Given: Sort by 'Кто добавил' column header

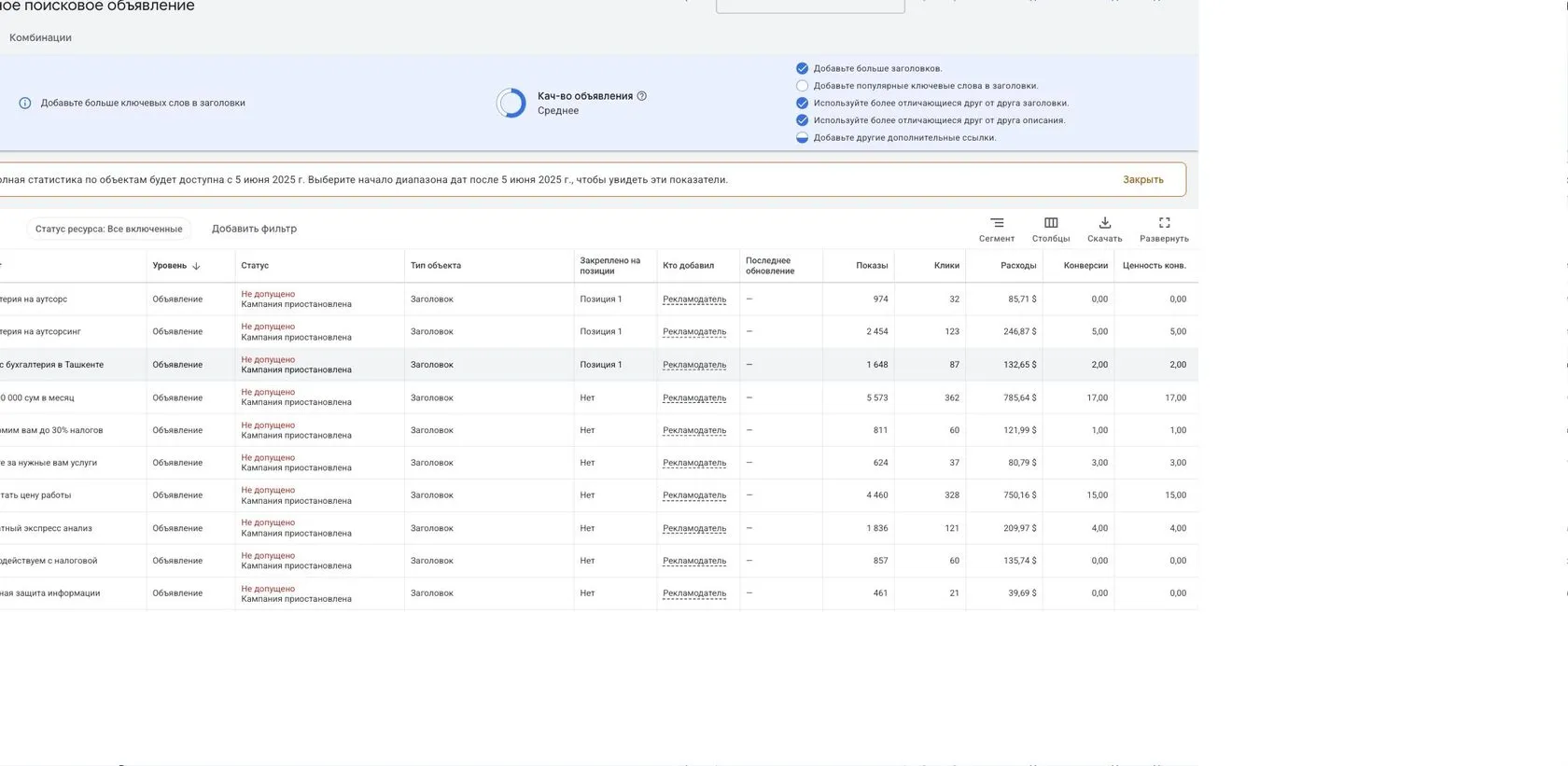Looking at the screenshot, I should click(688, 266).
